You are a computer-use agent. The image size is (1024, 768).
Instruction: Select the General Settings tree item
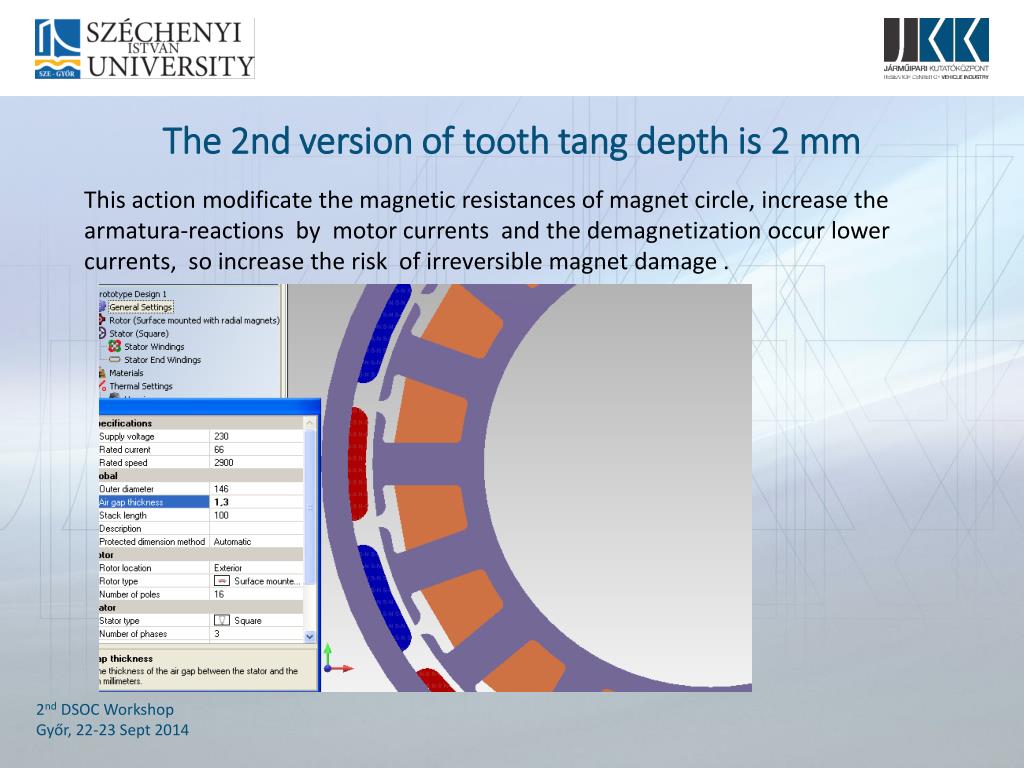coord(140,307)
